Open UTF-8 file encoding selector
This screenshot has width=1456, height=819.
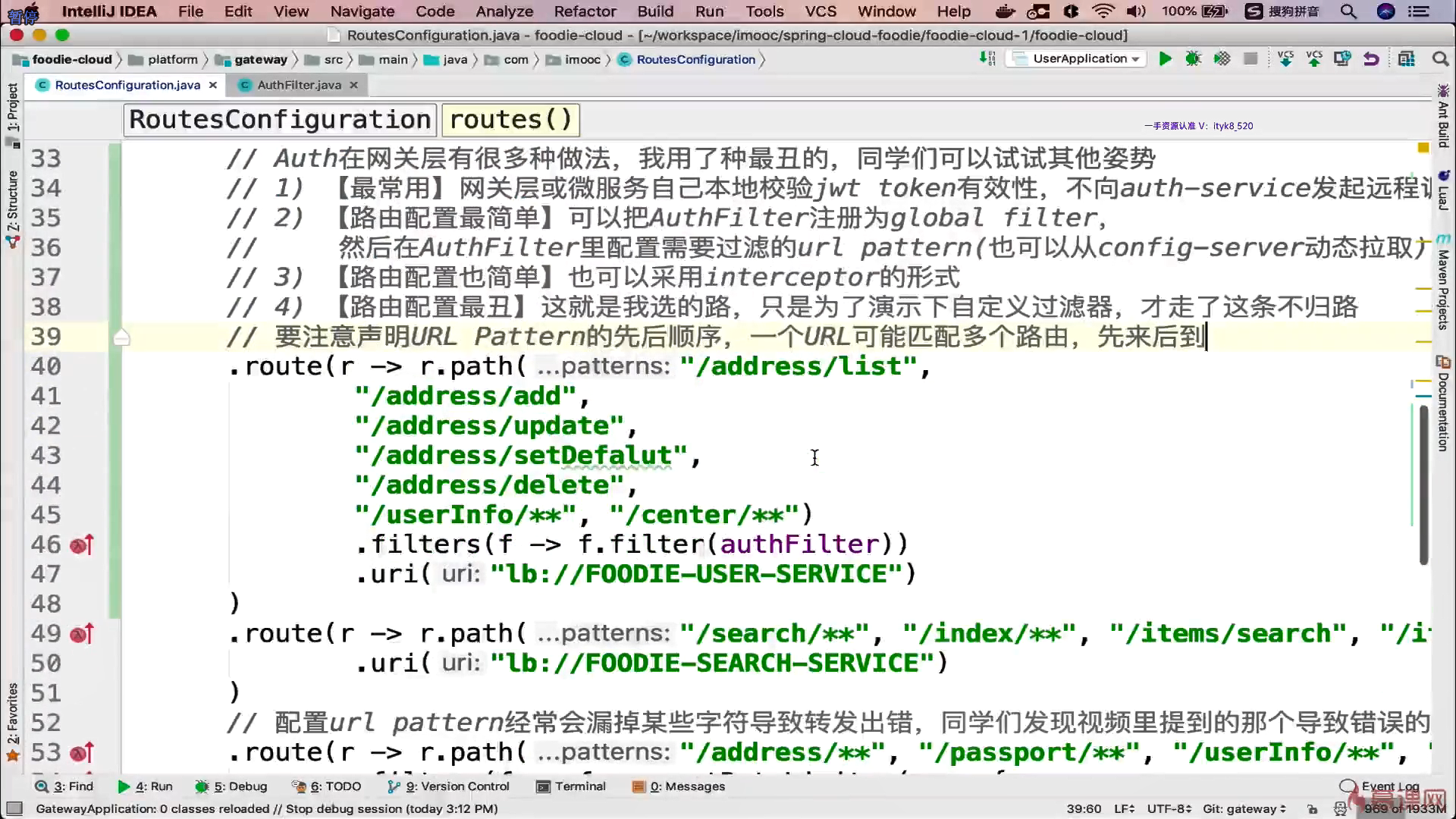(x=1169, y=808)
